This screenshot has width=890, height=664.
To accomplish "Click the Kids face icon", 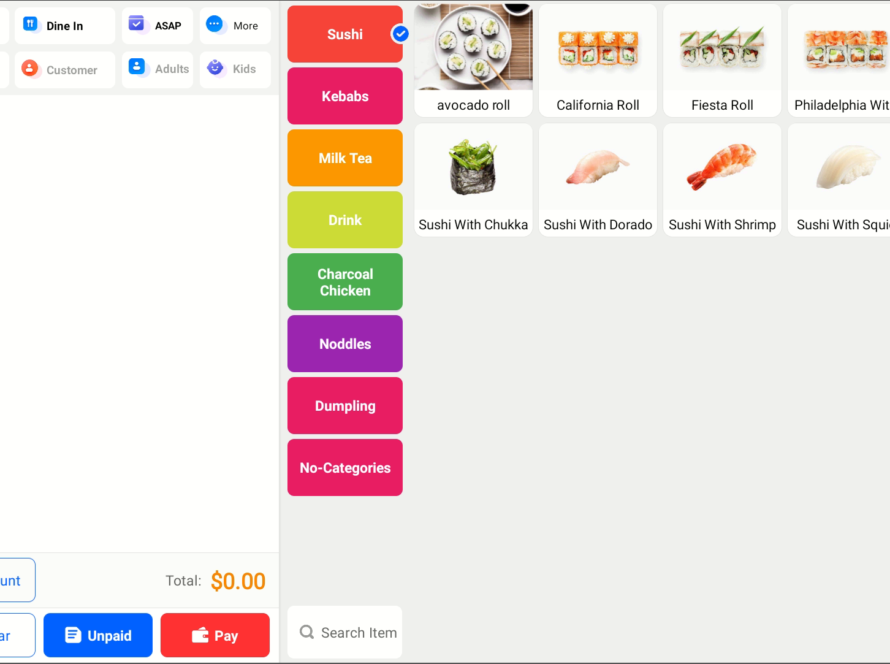I will (215, 67).
